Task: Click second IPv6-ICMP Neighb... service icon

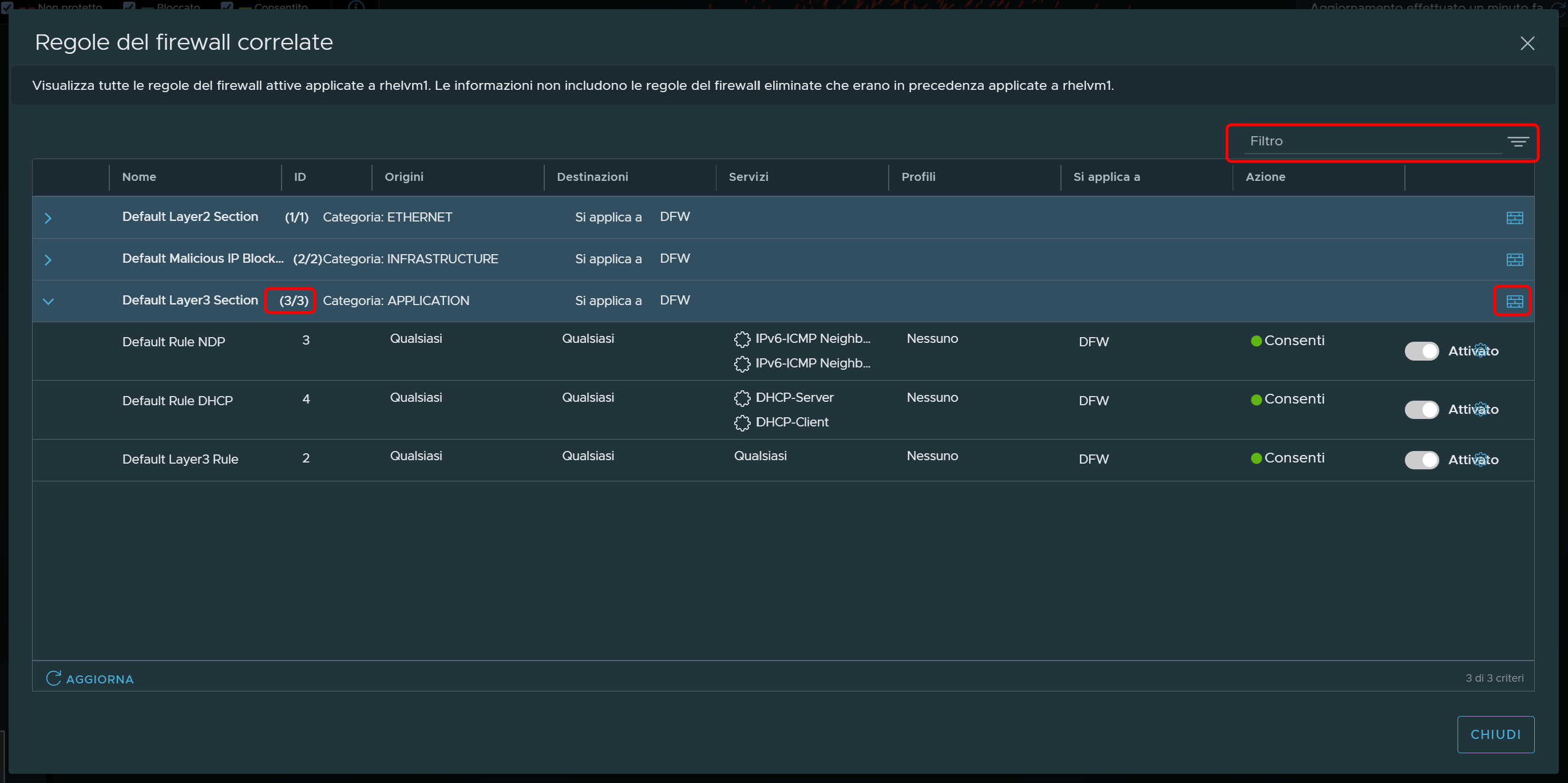Action: 742,363
